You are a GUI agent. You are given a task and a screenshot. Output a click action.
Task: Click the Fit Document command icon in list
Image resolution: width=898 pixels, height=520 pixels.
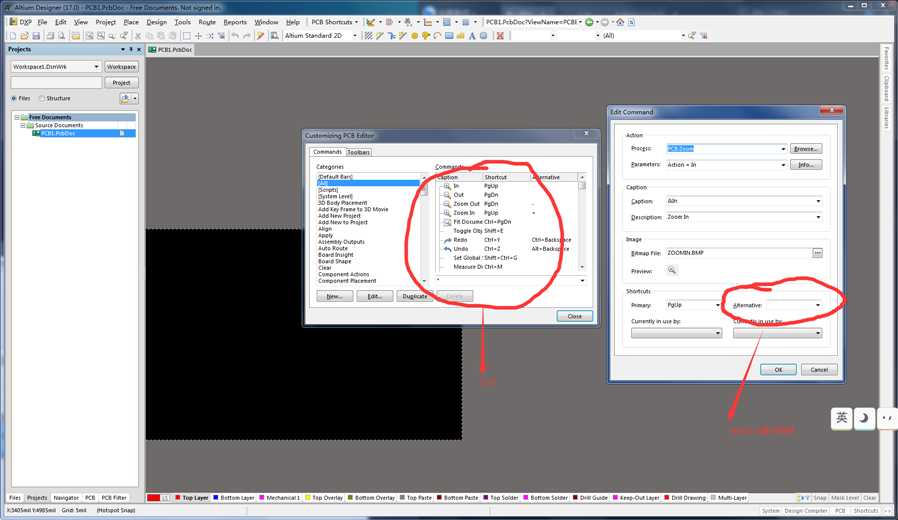pyautogui.click(x=447, y=222)
